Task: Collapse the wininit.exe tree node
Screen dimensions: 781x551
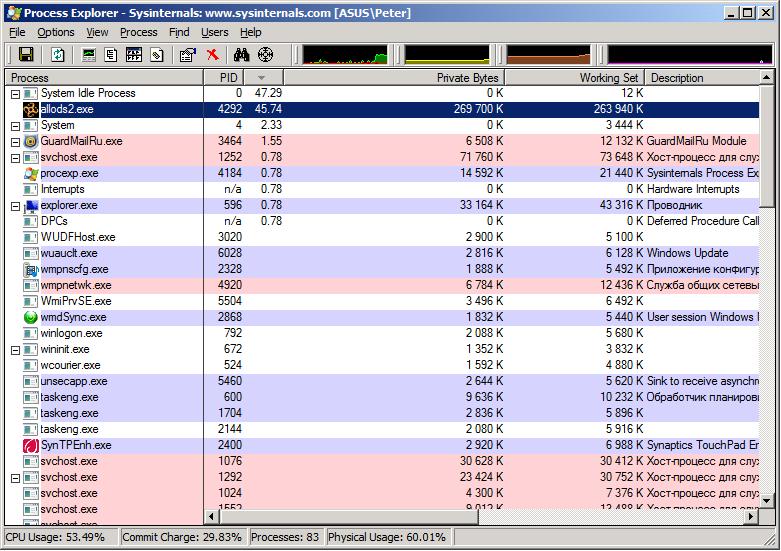Action: coord(15,350)
